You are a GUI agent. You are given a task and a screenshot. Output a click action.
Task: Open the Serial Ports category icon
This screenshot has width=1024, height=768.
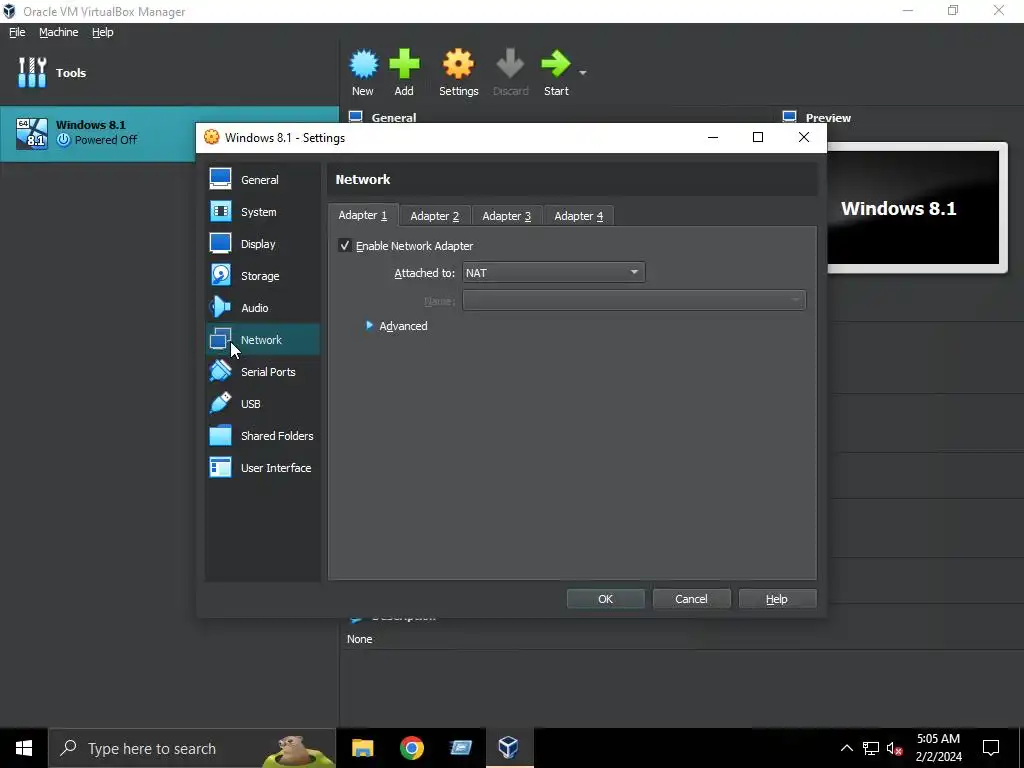pos(220,371)
